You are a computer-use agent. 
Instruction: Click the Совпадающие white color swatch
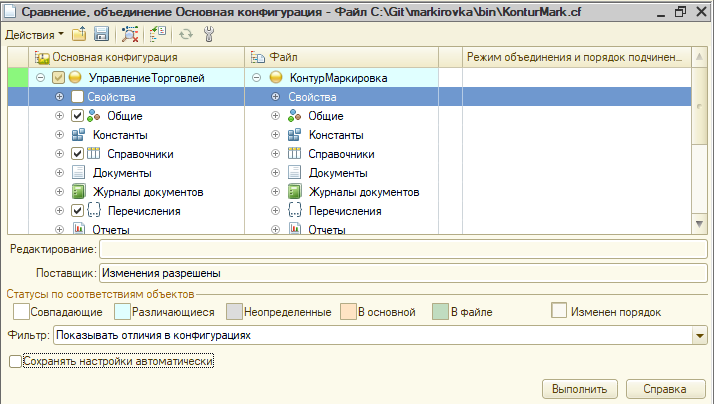21,312
